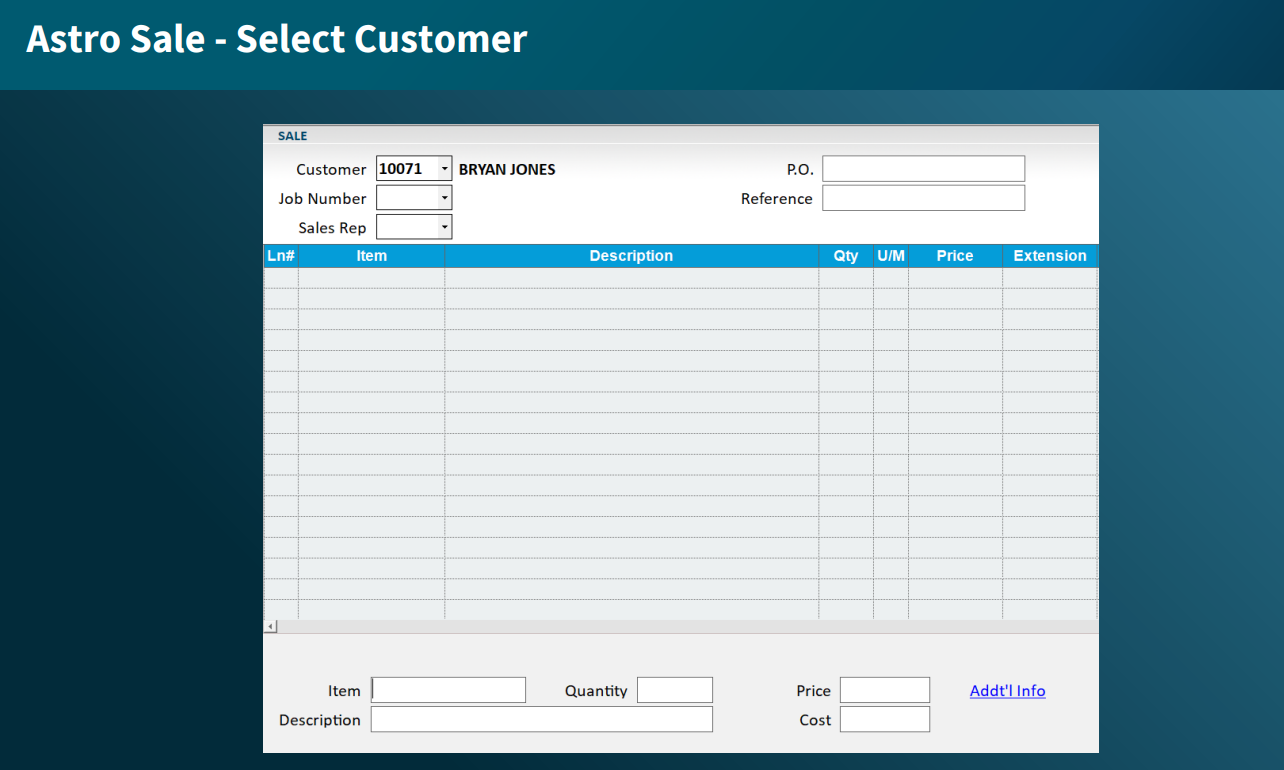Image resolution: width=1284 pixels, height=770 pixels.
Task: Open the Addt'l Info link
Action: coord(1007,691)
